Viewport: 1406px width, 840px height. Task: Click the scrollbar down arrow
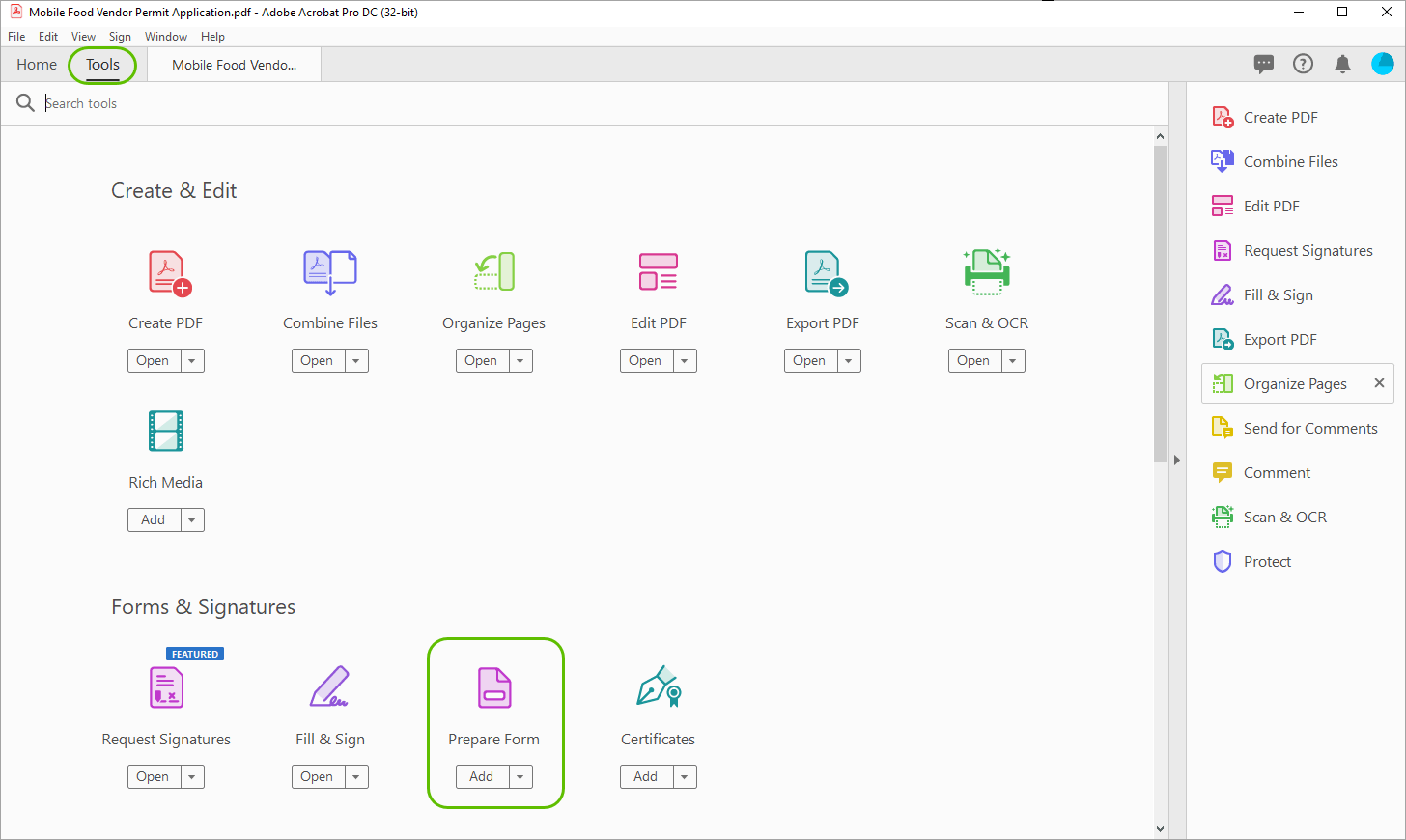pos(1160,828)
